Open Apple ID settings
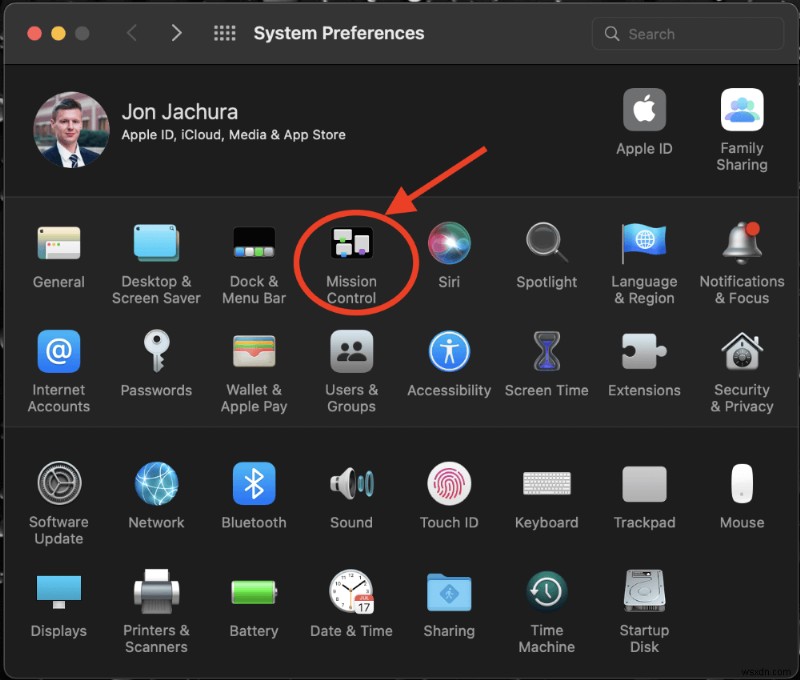Image resolution: width=800 pixels, height=680 pixels. point(644,110)
